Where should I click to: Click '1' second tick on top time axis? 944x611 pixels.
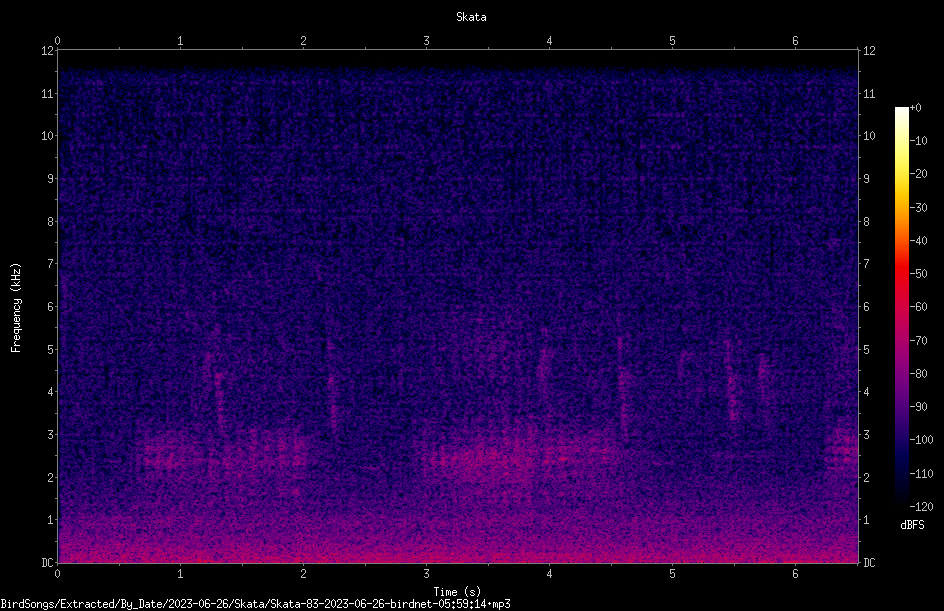click(x=180, y=41)
